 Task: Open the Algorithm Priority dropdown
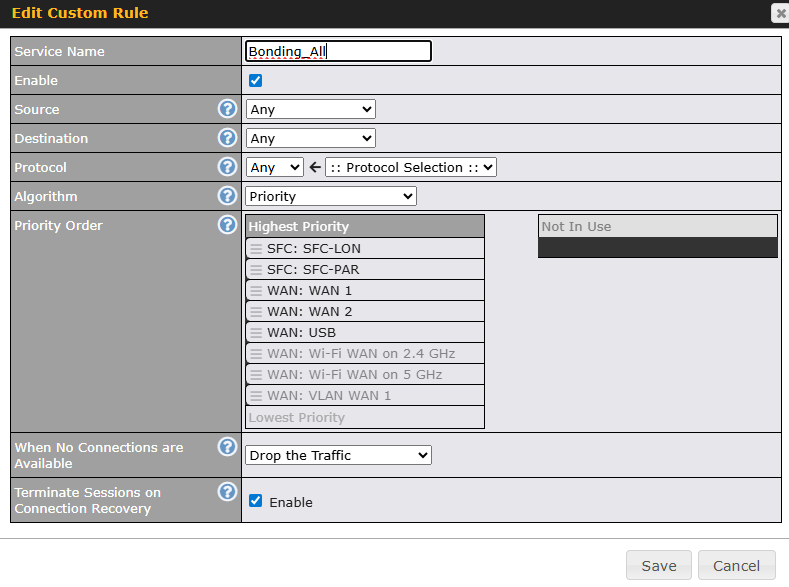pos(330,196)
